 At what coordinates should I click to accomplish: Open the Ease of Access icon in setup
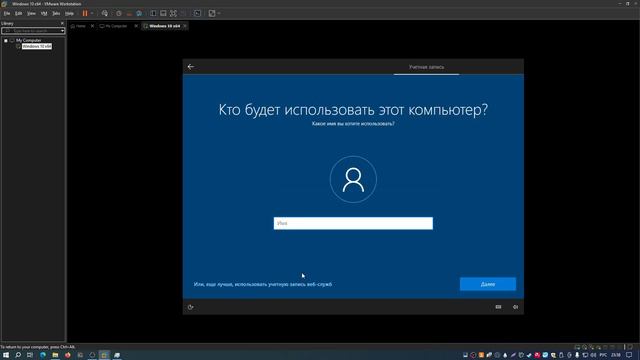[x=191, y=307]
